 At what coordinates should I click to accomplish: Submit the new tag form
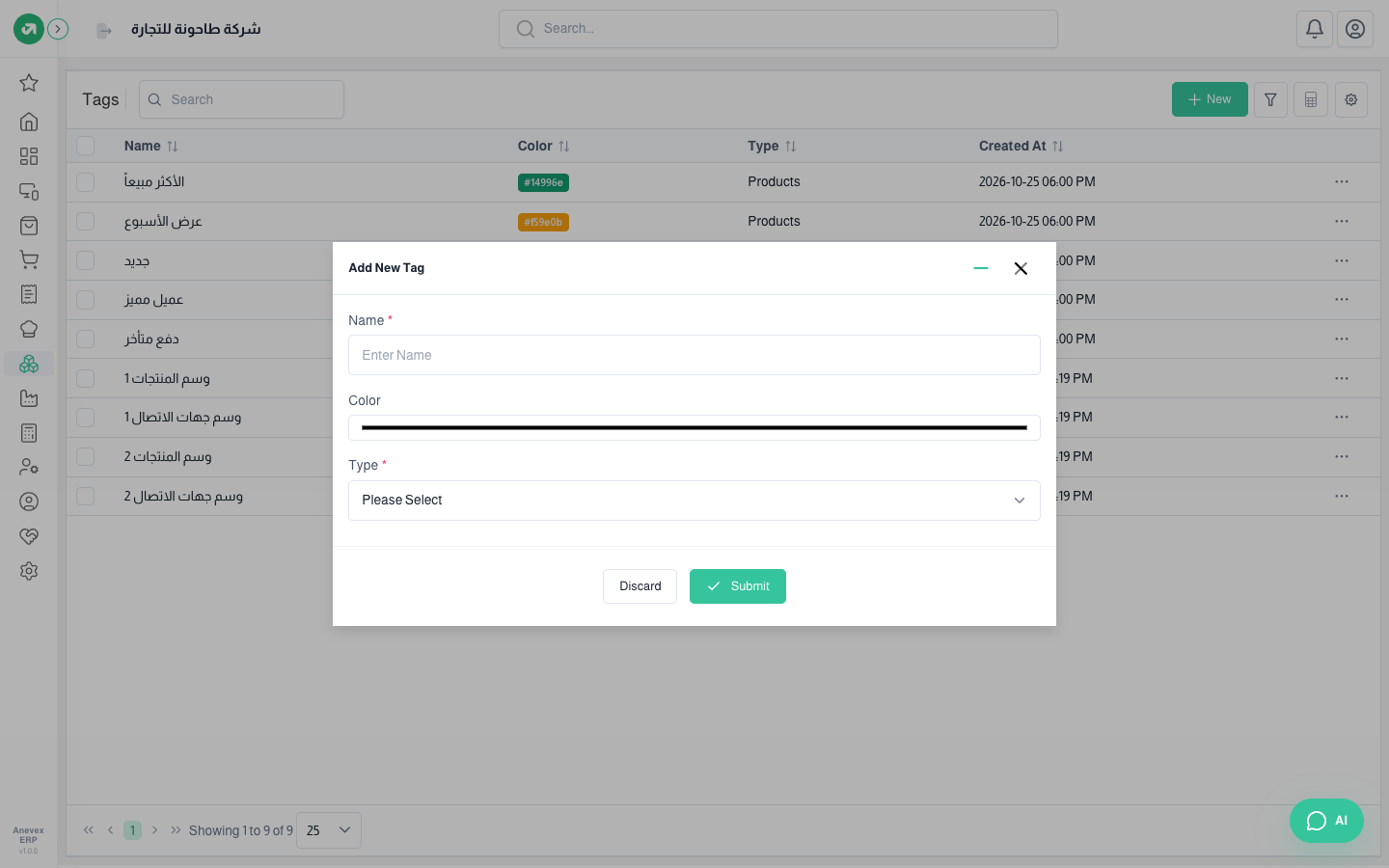pos(738,586)
